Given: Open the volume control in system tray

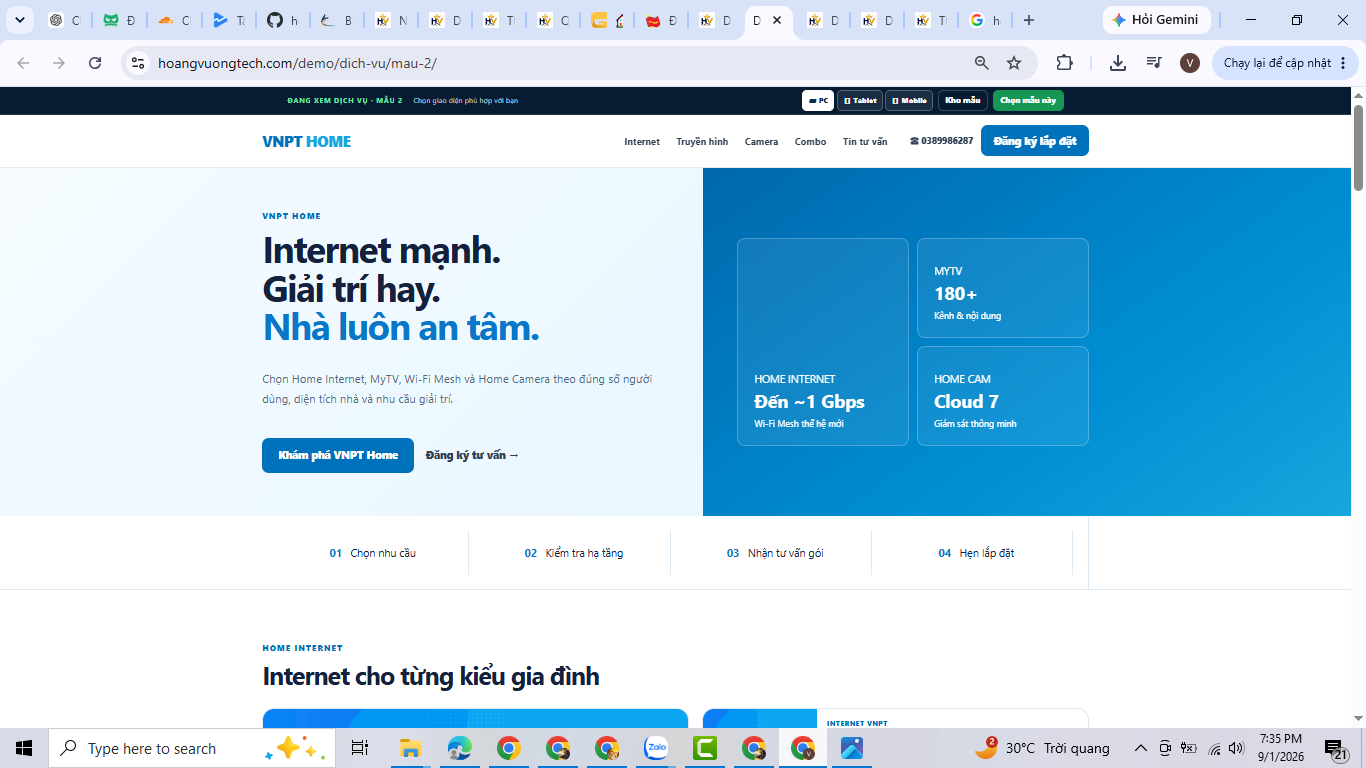Looking at the screenshot, I should pos(1236,748).
